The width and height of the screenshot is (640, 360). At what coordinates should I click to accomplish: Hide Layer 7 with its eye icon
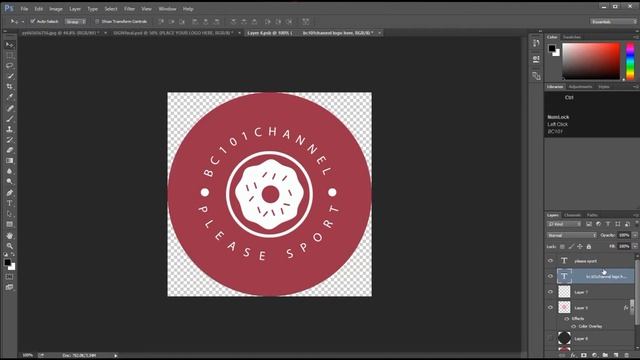pos(550,292)
